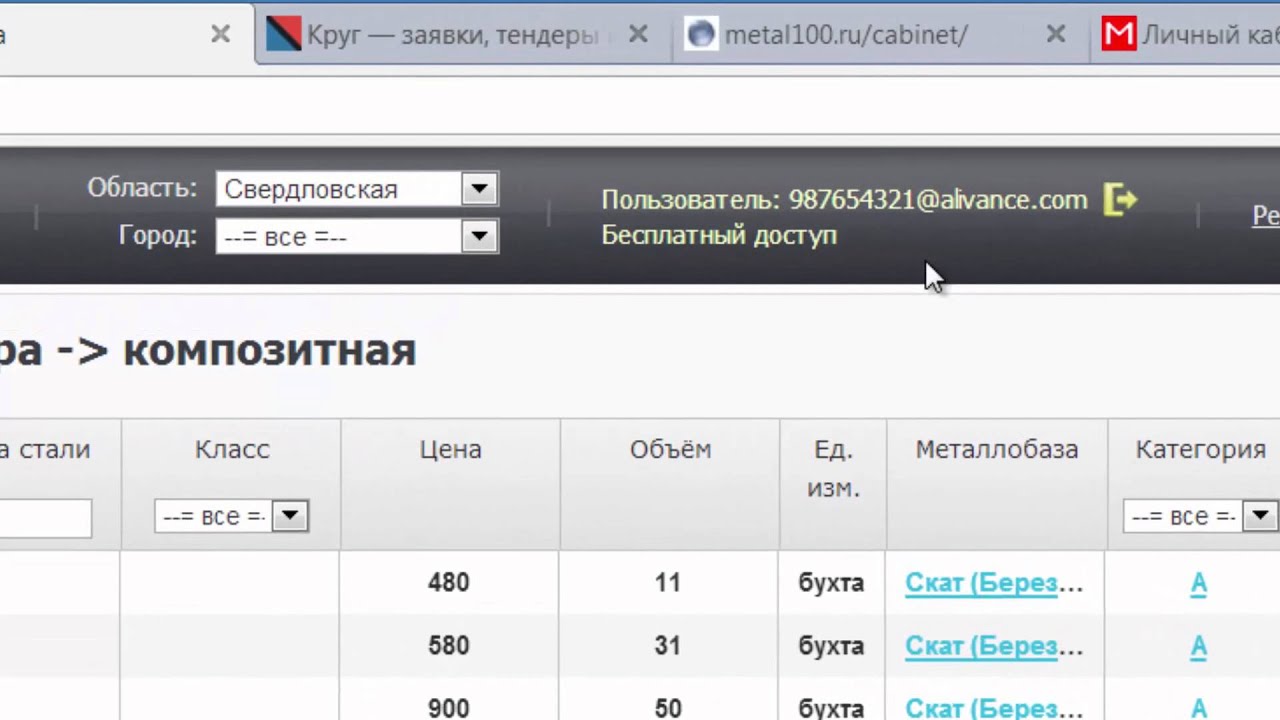The image size is (1280, 720).
Task: Open Скат link in the 900 price row
Action: (993, 708)
